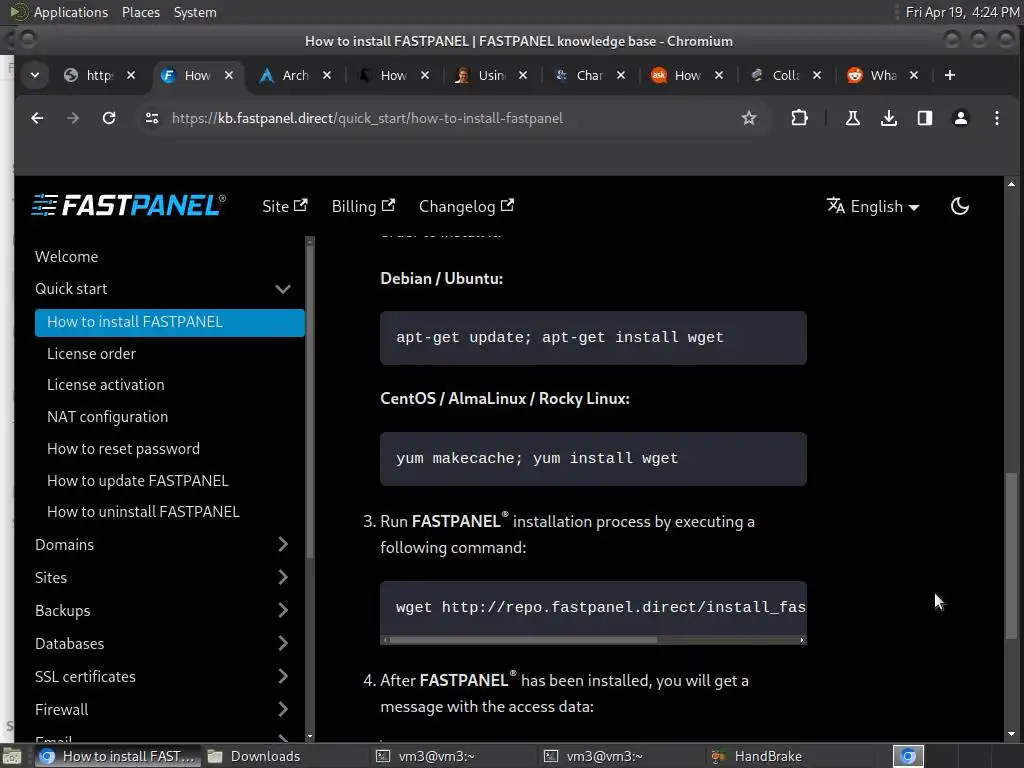The height and width of the screenshot is (768, 1024).
Task: Open site information icon in address bar
Action: click(152, 118)
